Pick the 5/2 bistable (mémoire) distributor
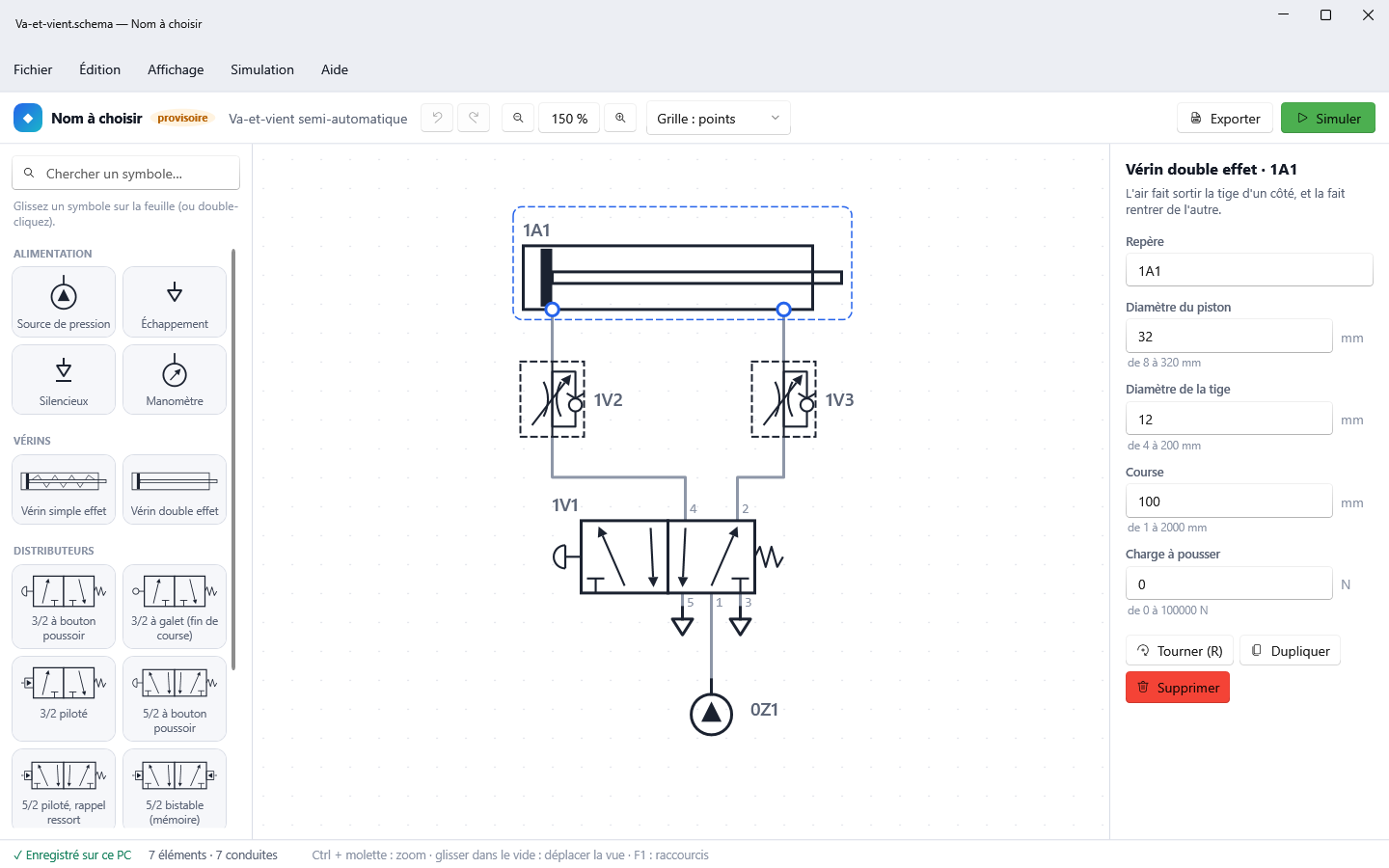Image resolution: width=1389 pixels, height=868 pixels. (175, 789)
